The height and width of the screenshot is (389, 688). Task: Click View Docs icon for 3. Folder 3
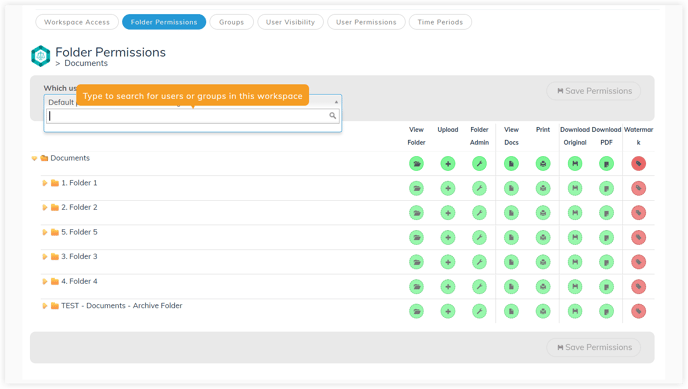pyautogui.click(x=511, y=262)
